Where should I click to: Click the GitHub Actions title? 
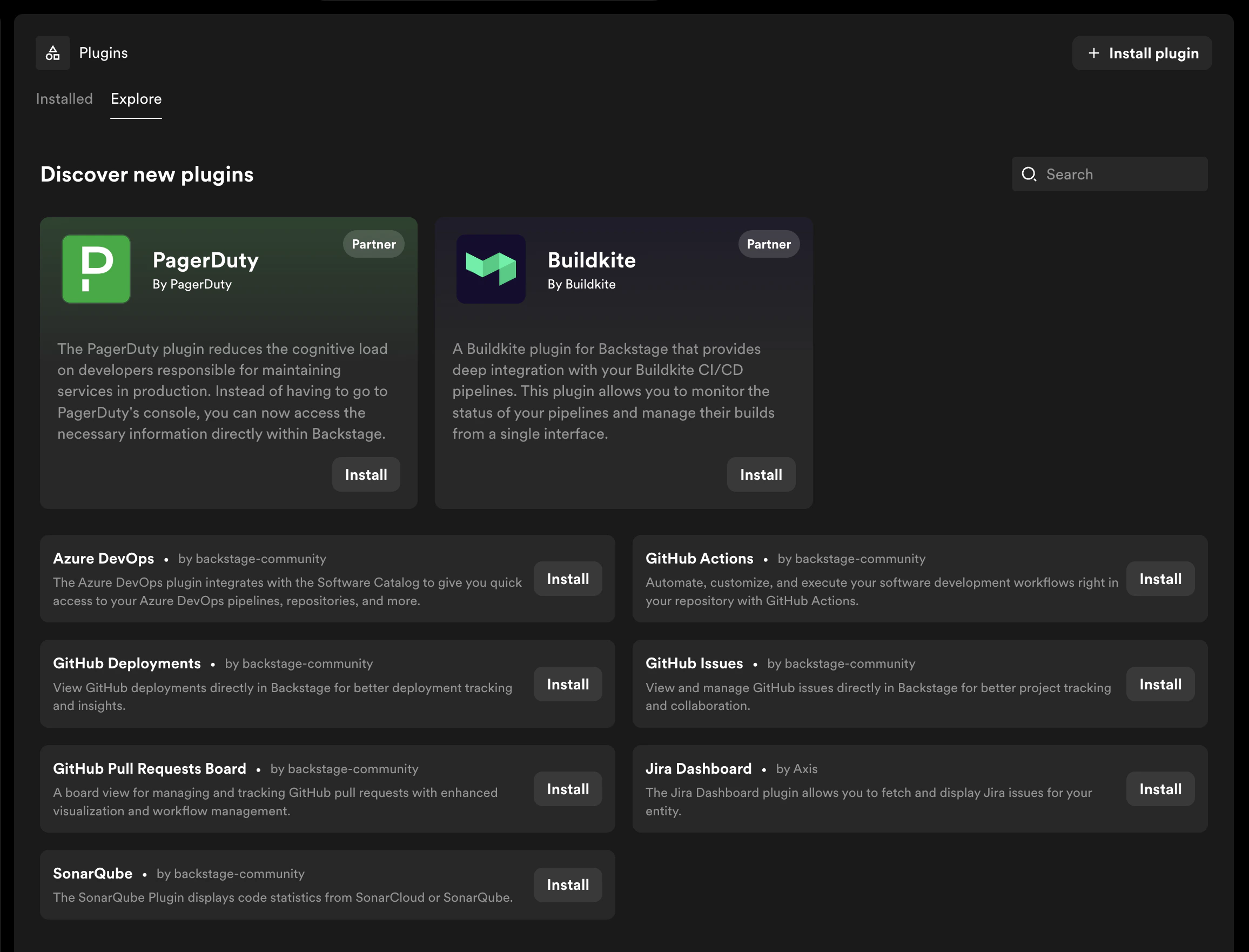tap(700, 558)
